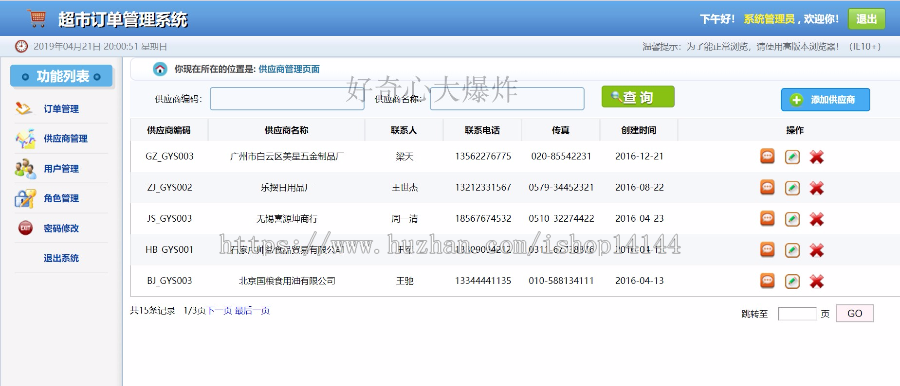Image resolution: width=900 pixels, height=386 pixels.
Task: Select 退出系统 in the sidebar menu
Action: pos(61,258)
